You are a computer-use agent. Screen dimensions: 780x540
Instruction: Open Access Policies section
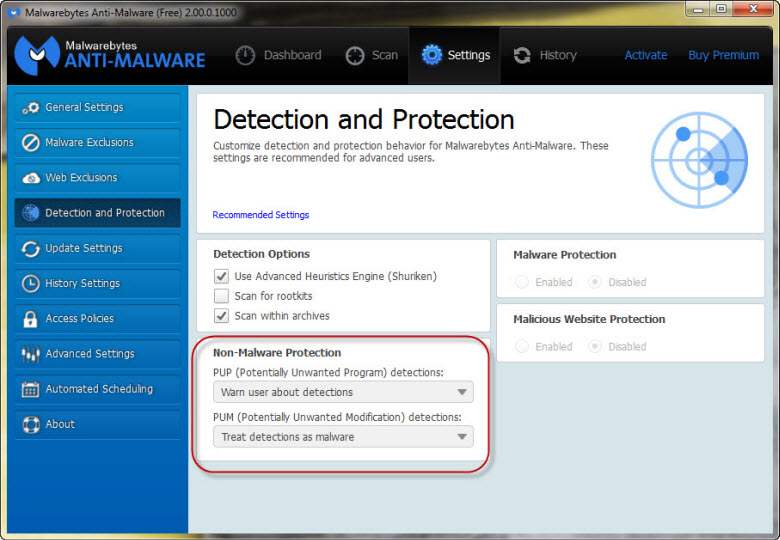click(98, 319)
